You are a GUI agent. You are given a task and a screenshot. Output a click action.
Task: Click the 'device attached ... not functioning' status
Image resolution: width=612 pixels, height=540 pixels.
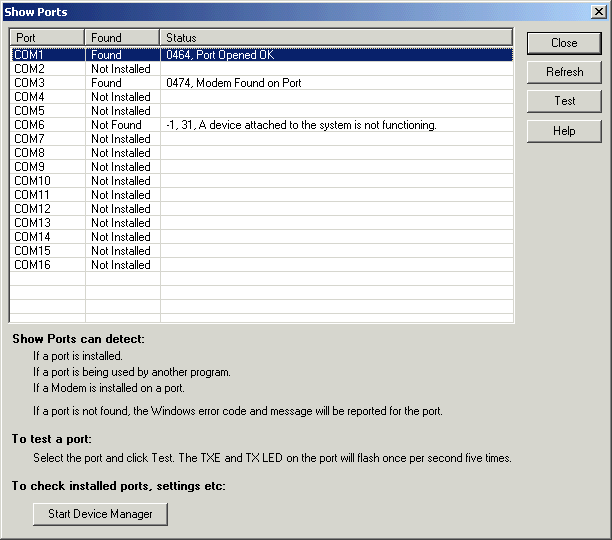tap(301, 125)
